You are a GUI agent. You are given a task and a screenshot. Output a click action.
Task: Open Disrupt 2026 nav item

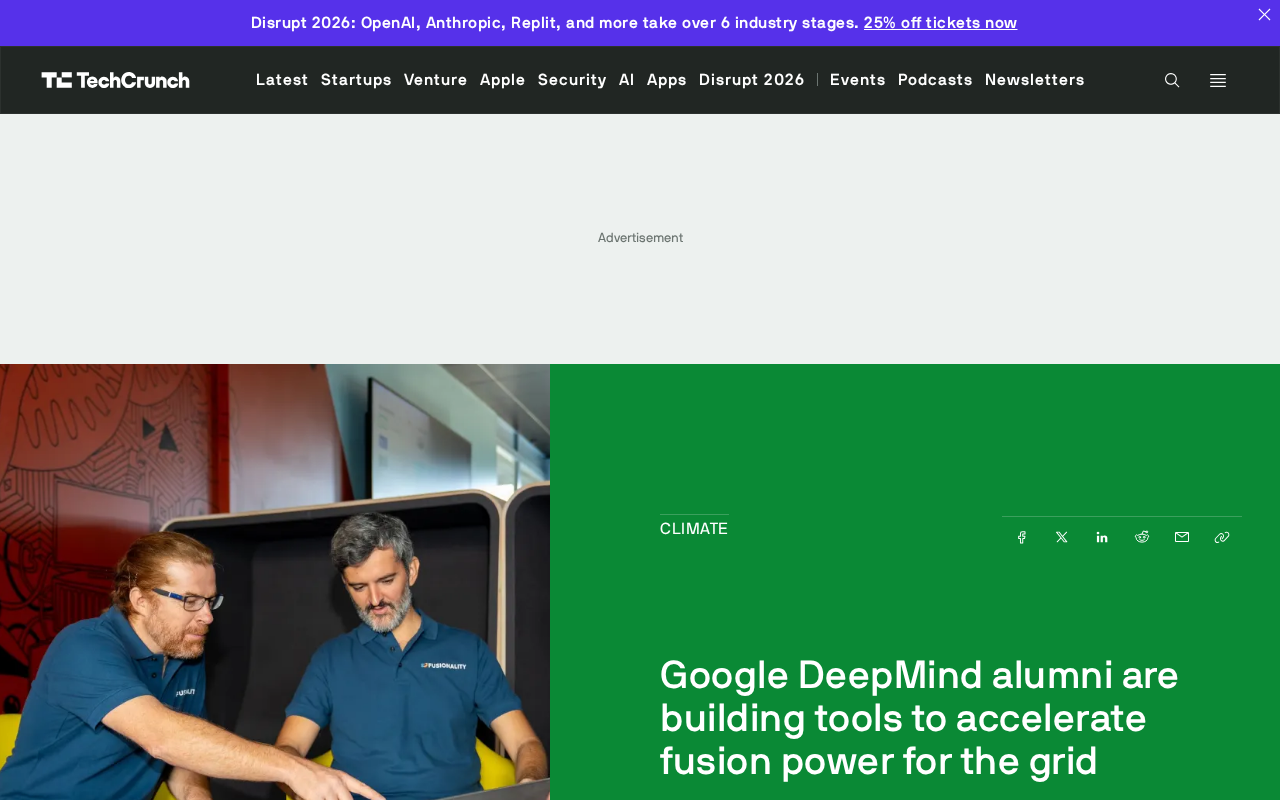click(752, 80)
